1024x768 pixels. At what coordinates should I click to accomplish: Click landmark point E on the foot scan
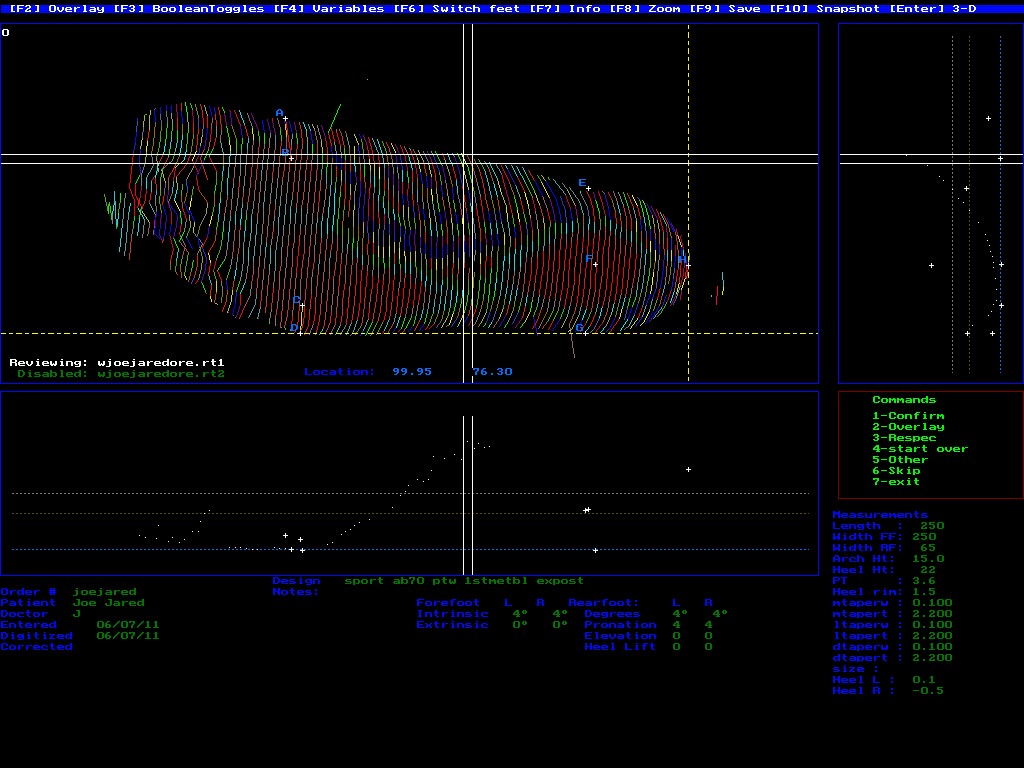click(588, 189)
